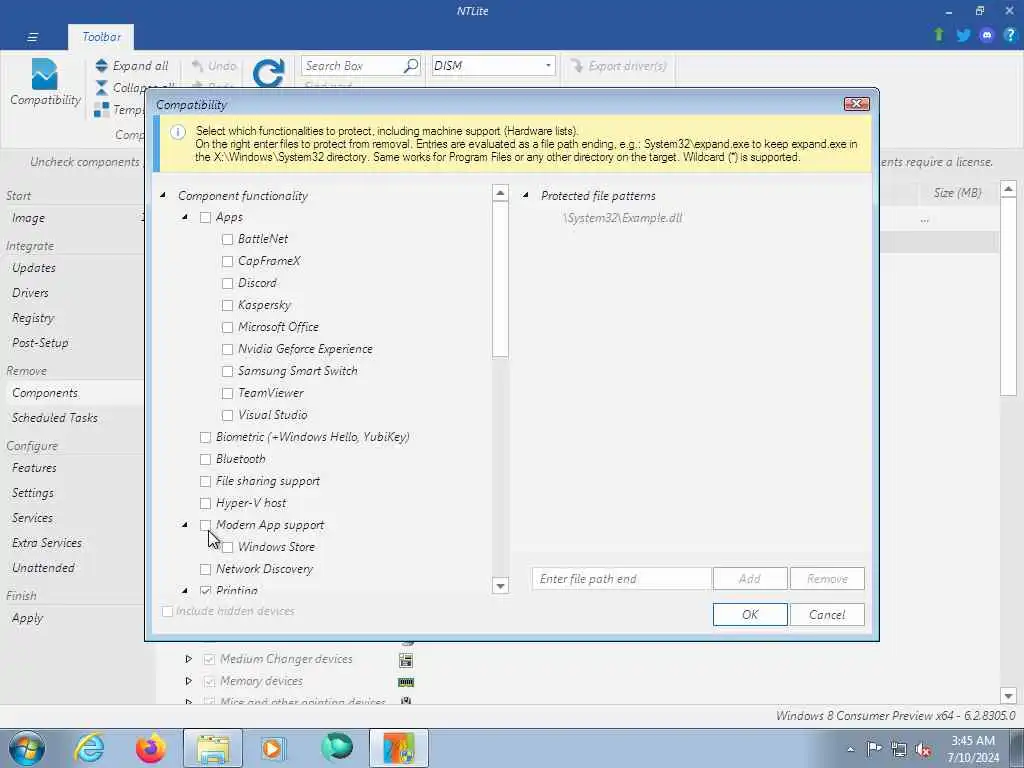Click the Export driver(s) icon
The height and width of the screenshot is (768, 1024).
click(577, 65)
